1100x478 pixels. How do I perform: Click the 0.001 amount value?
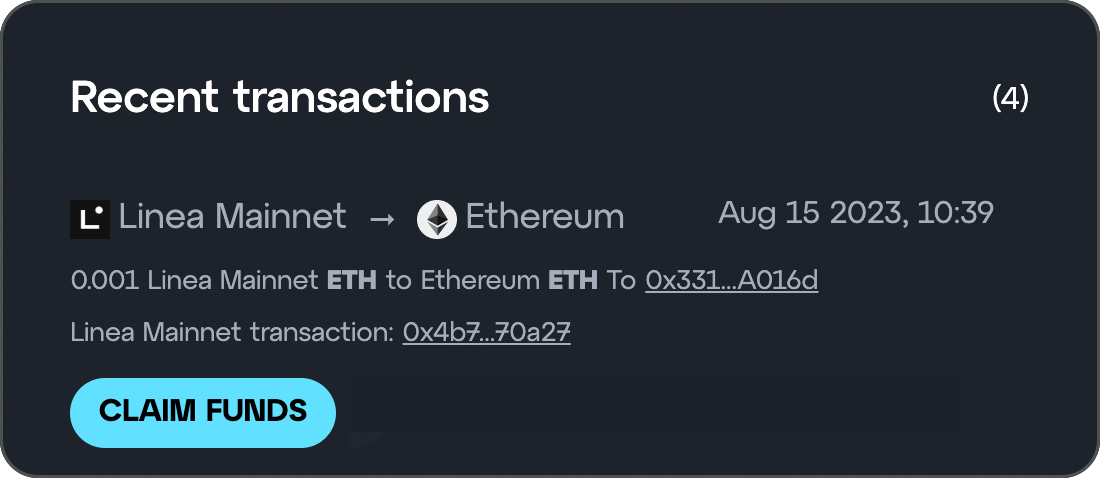(106, 281)
